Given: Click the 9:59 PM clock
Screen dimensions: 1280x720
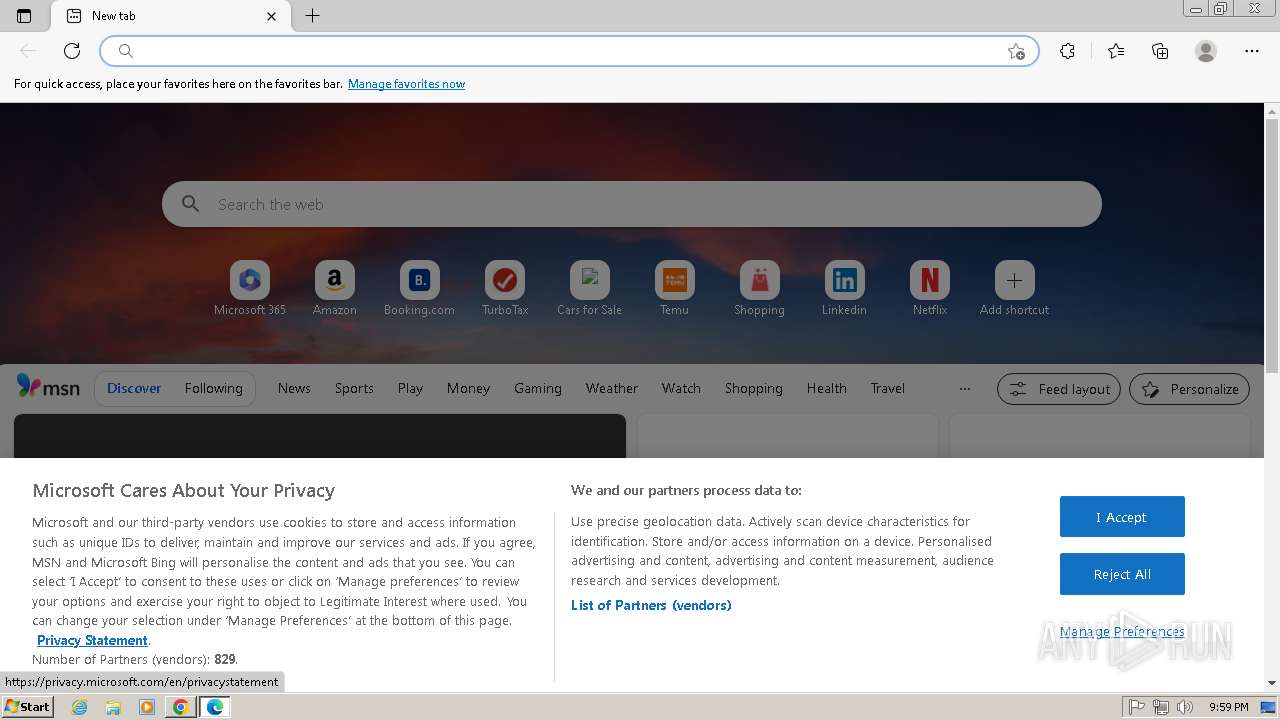Looking at the screenshot, I should [1228, 707].
